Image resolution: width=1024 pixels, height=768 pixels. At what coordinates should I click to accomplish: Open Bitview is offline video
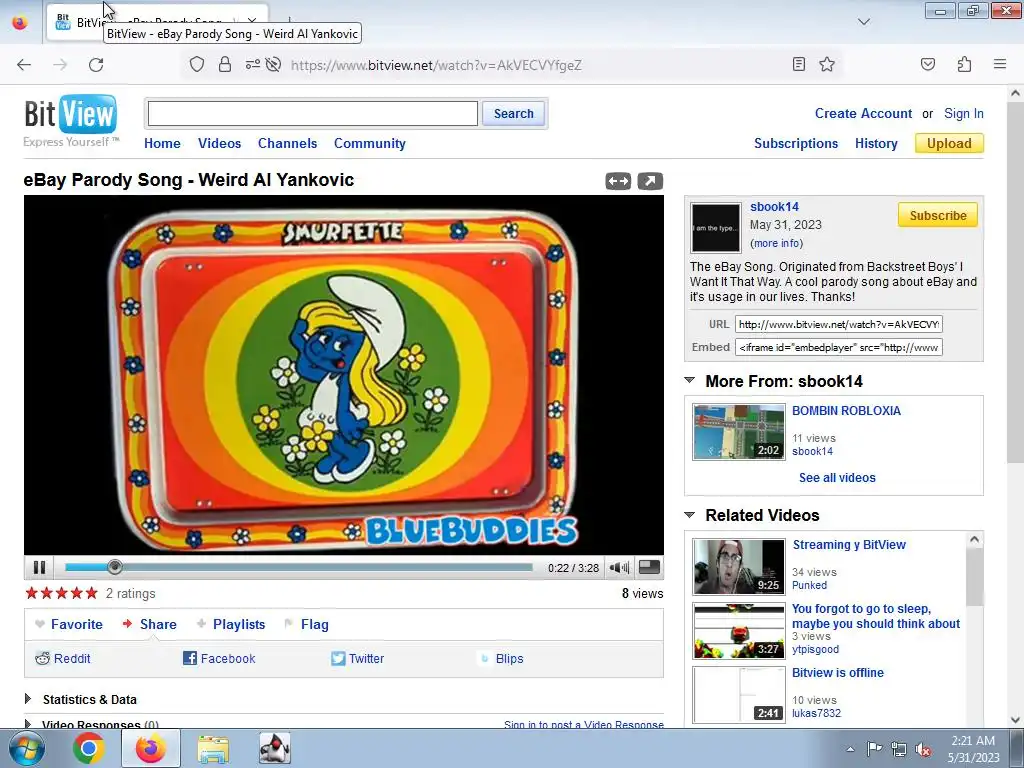click(837, 673)
